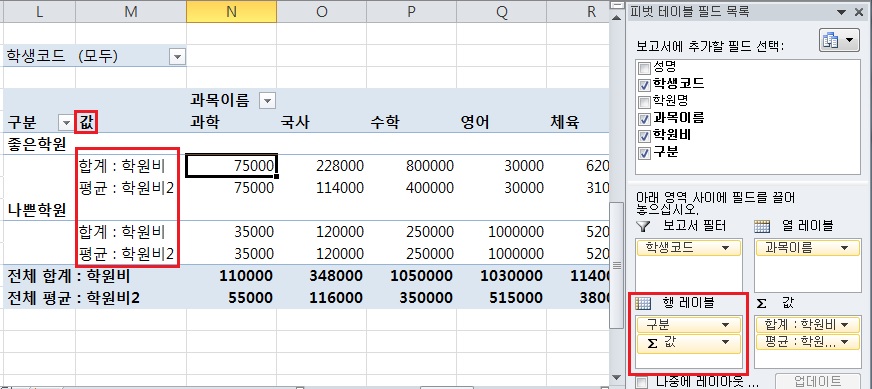
Task: Select column N header
Action: pos(231,12)
